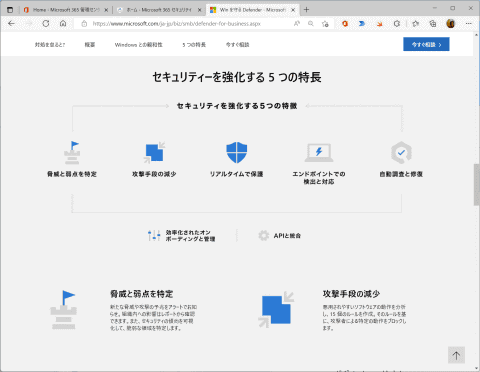This screenshot has height=372, width=480.
Task: Click the エンドポイントでの検出と対応 label
Action: tap(319, 178)
